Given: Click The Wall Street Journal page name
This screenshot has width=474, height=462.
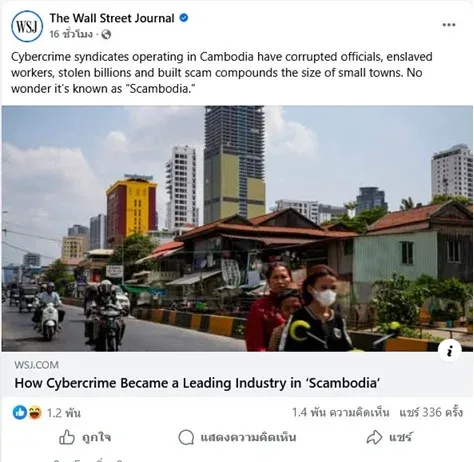Looking at the screenshot, I should point(112,18).
